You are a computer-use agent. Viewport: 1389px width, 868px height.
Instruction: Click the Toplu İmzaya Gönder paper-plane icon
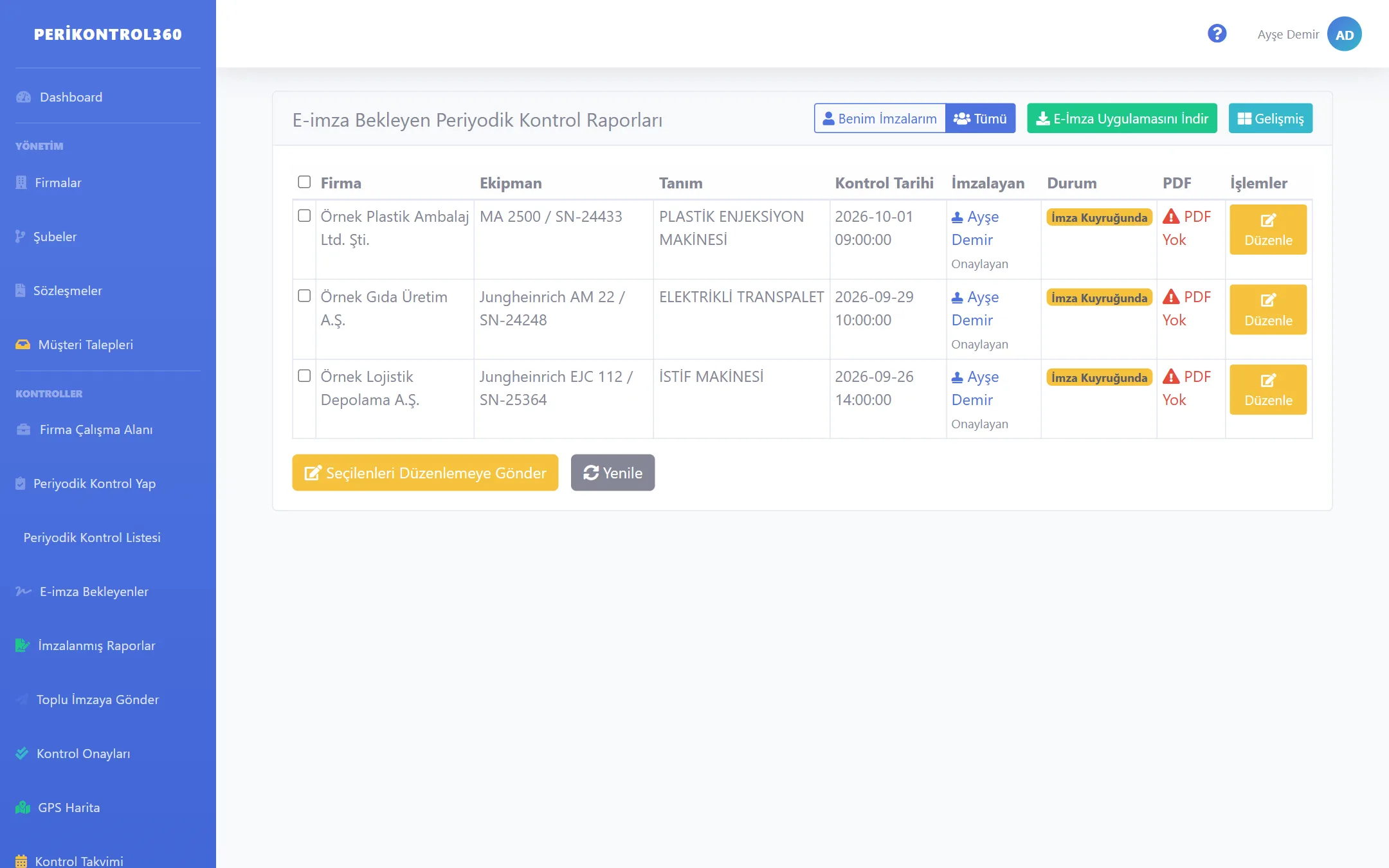22,700
